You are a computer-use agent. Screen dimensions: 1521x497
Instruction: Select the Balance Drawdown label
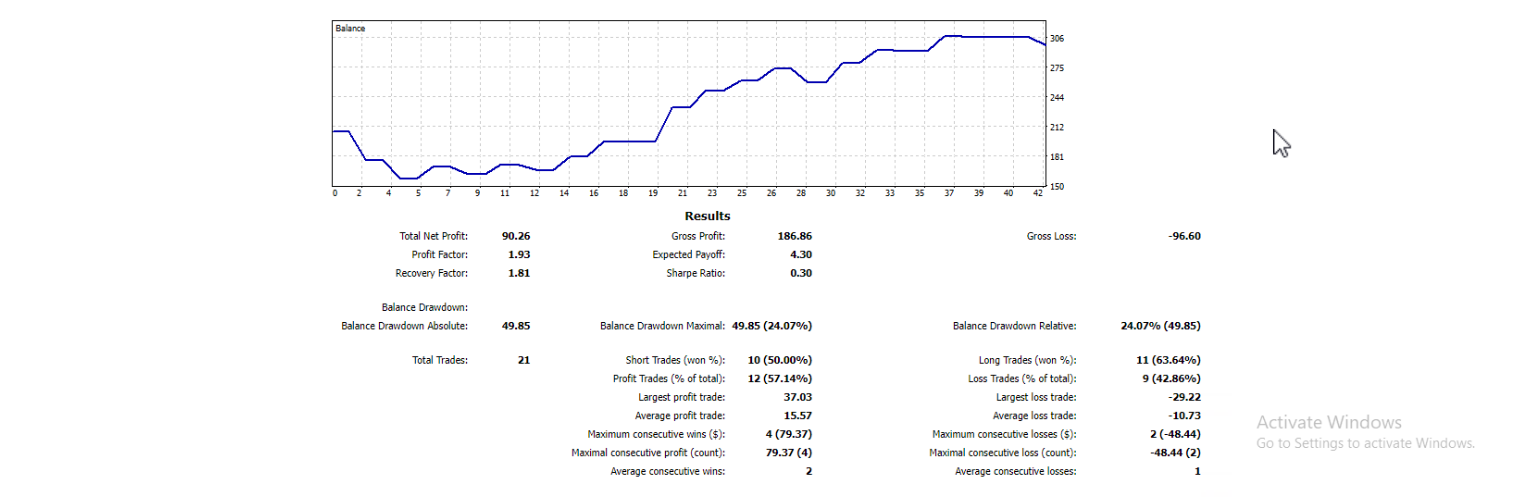(x=425, y=308)
